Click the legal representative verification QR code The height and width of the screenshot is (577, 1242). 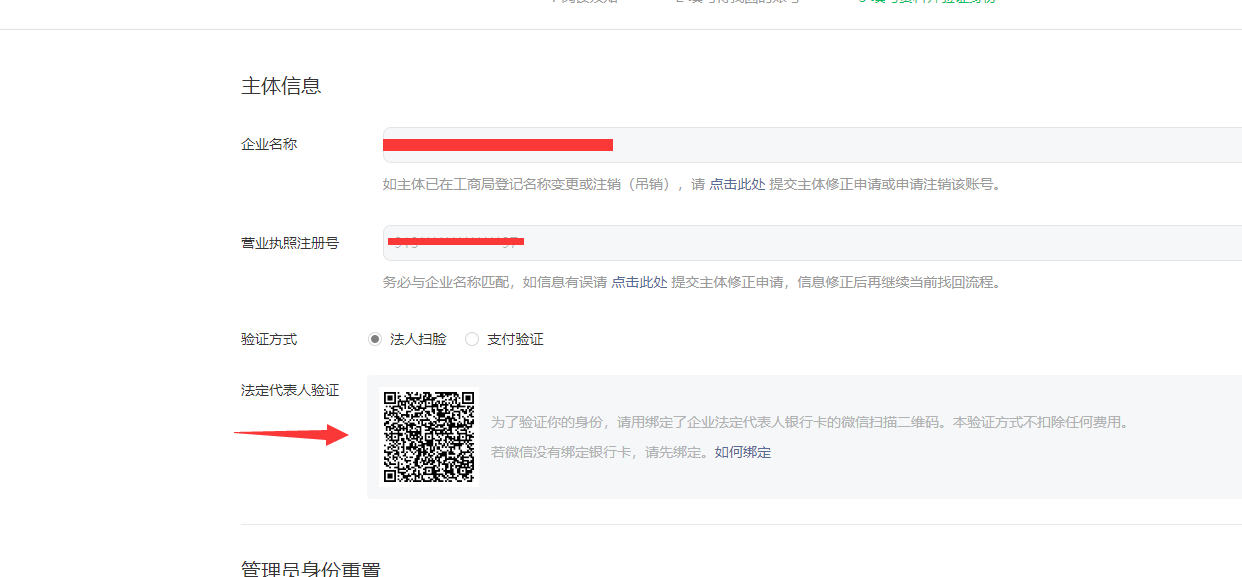coord(429,436)
